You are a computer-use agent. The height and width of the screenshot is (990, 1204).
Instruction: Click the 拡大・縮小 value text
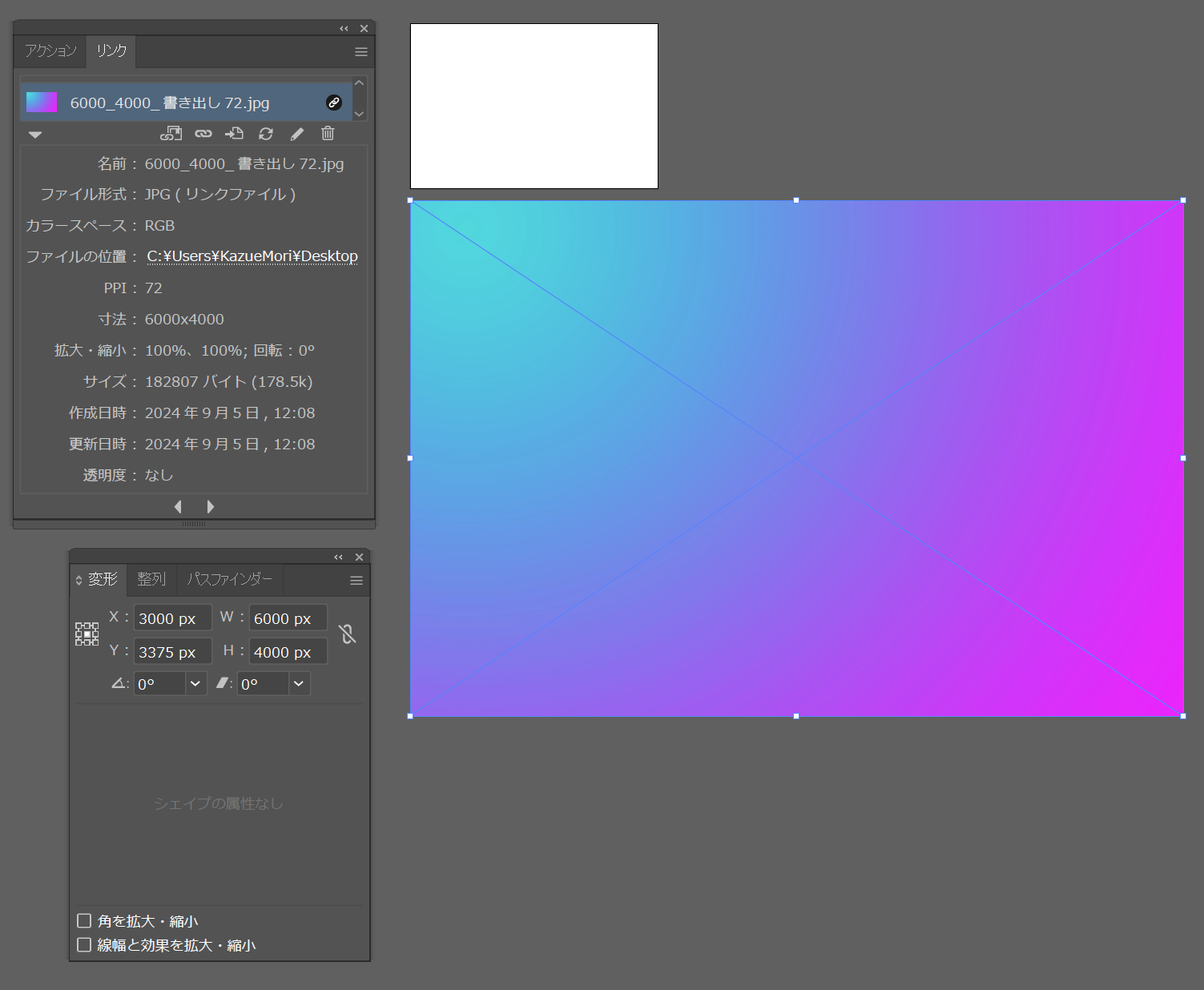point(230,351)
